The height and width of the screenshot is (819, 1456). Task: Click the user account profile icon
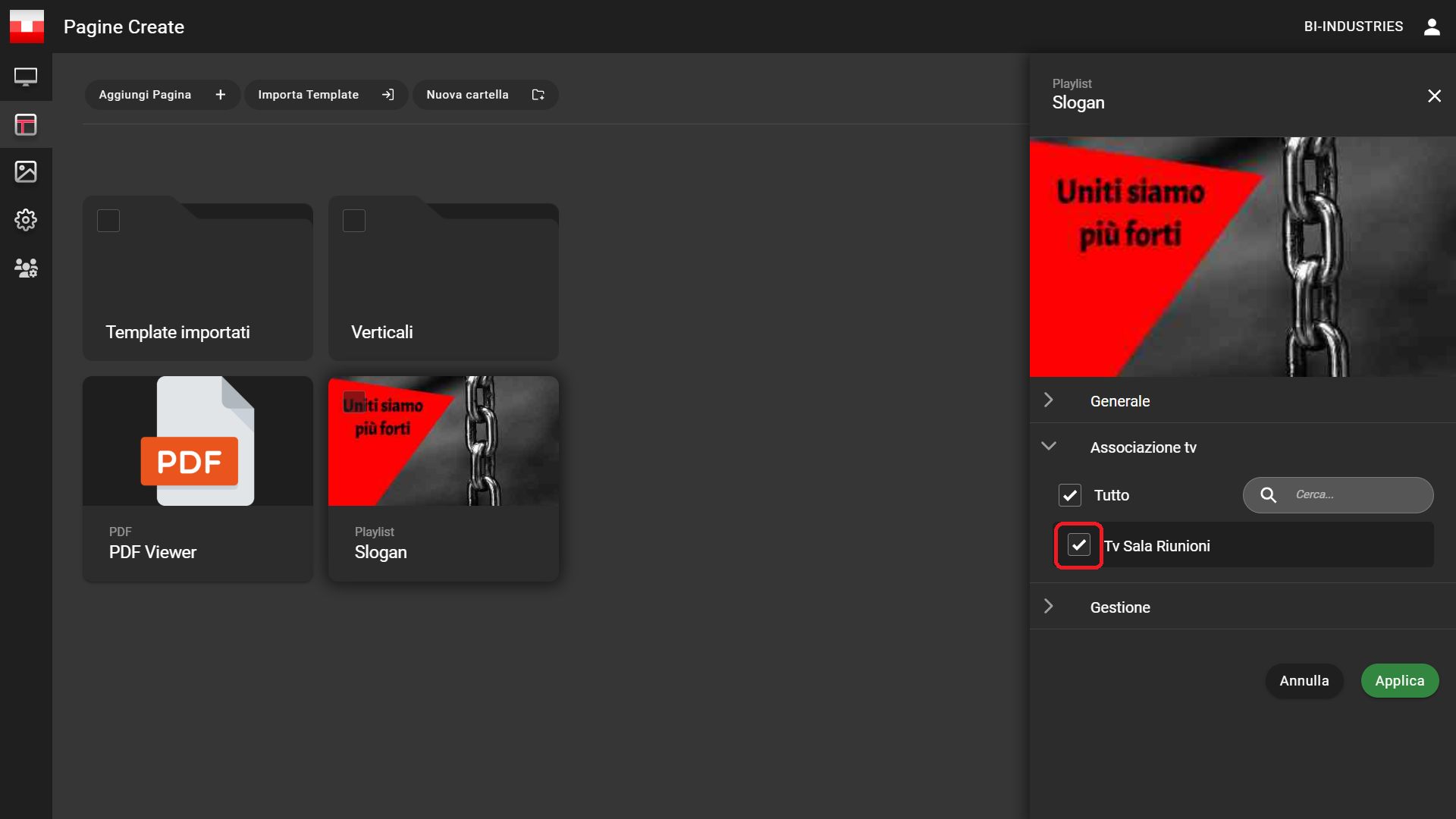[x=1432, y=27]
